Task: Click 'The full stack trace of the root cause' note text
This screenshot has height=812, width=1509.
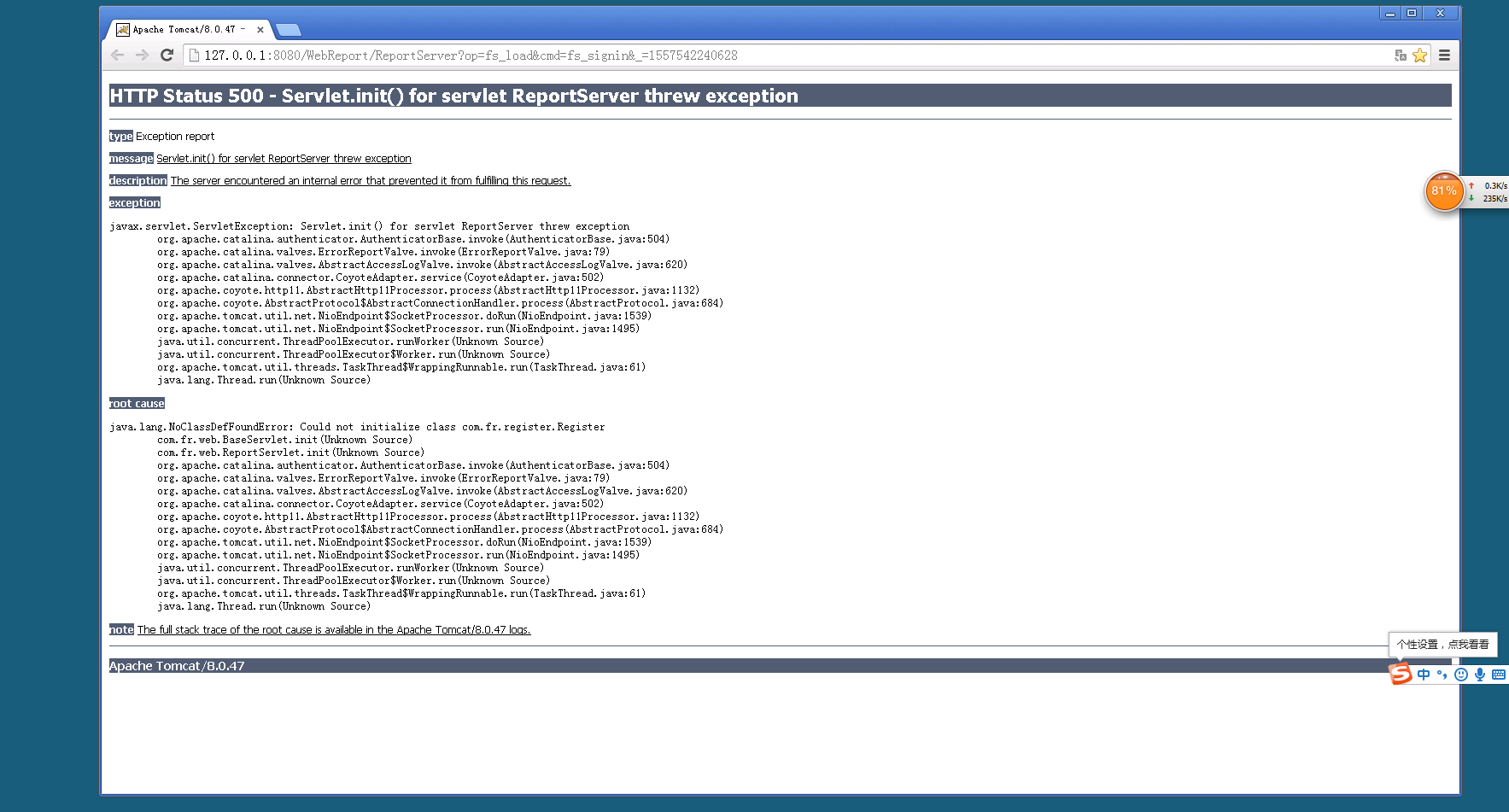Action: 334,629
